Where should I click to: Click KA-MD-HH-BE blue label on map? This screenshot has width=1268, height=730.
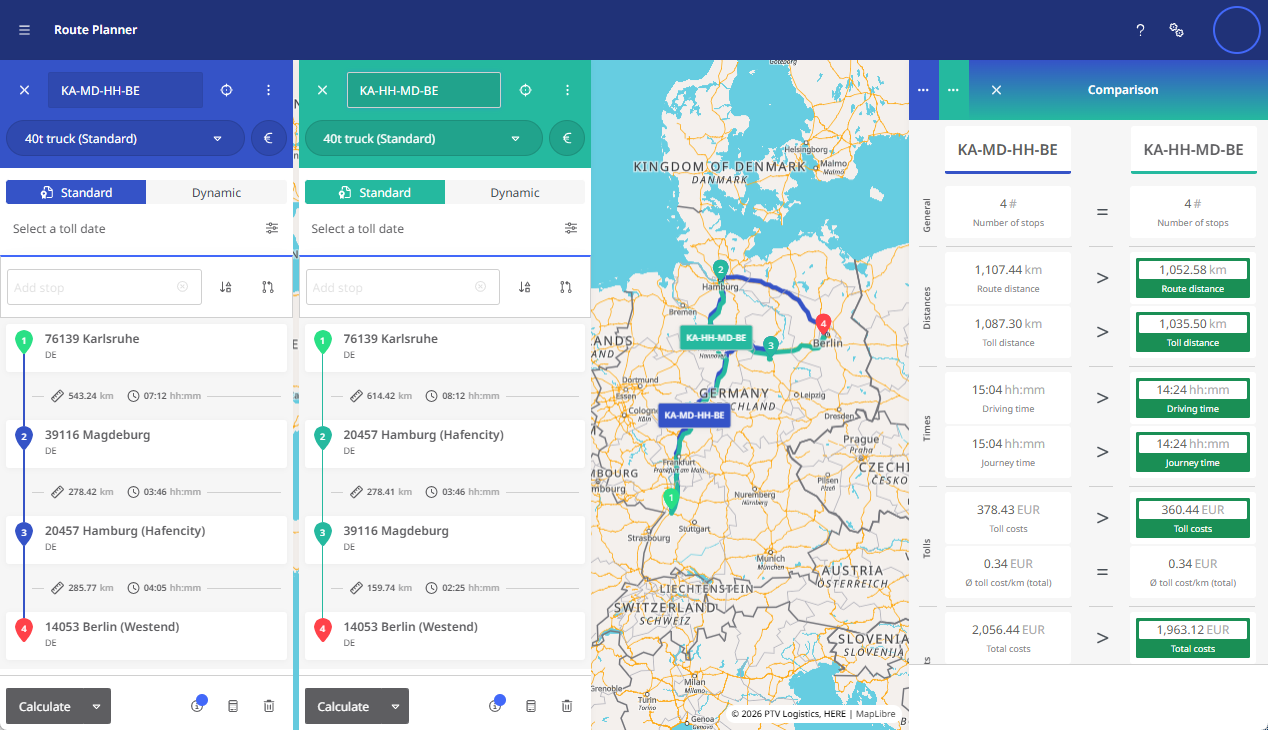point(694,415)
